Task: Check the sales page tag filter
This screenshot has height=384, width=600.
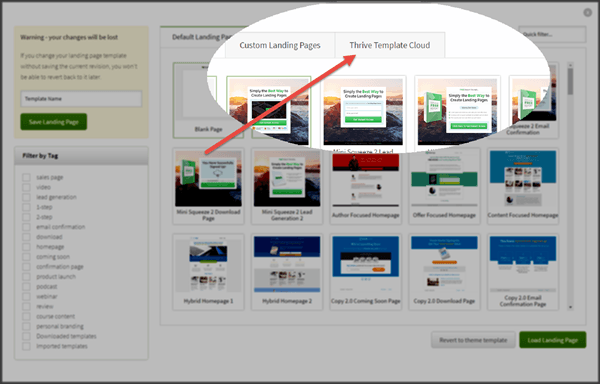Action: (x=26, y=177)
